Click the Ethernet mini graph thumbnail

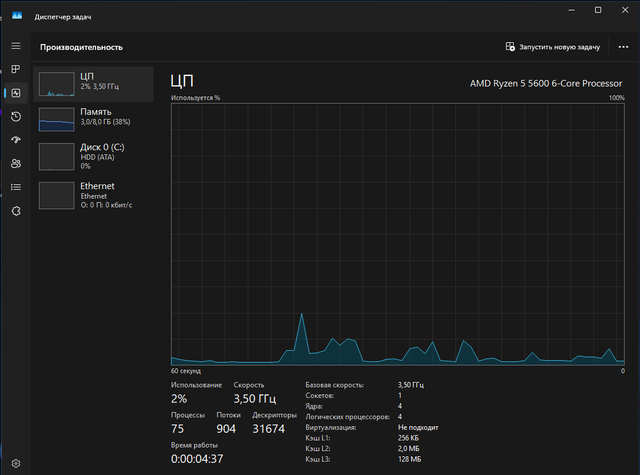click(x=56, y=195)
